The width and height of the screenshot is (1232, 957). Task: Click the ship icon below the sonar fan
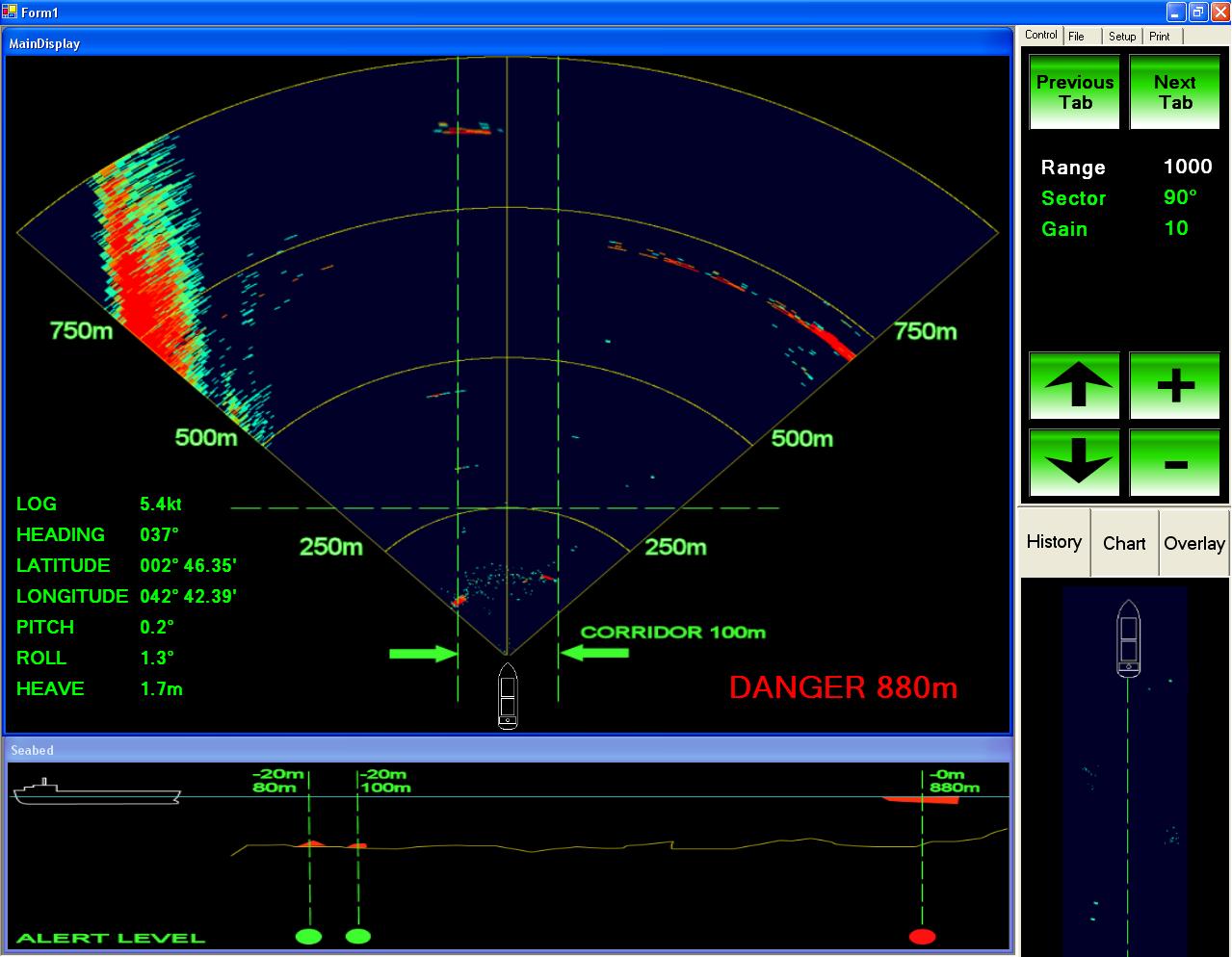pyautogui.click(x=508, y=695)
